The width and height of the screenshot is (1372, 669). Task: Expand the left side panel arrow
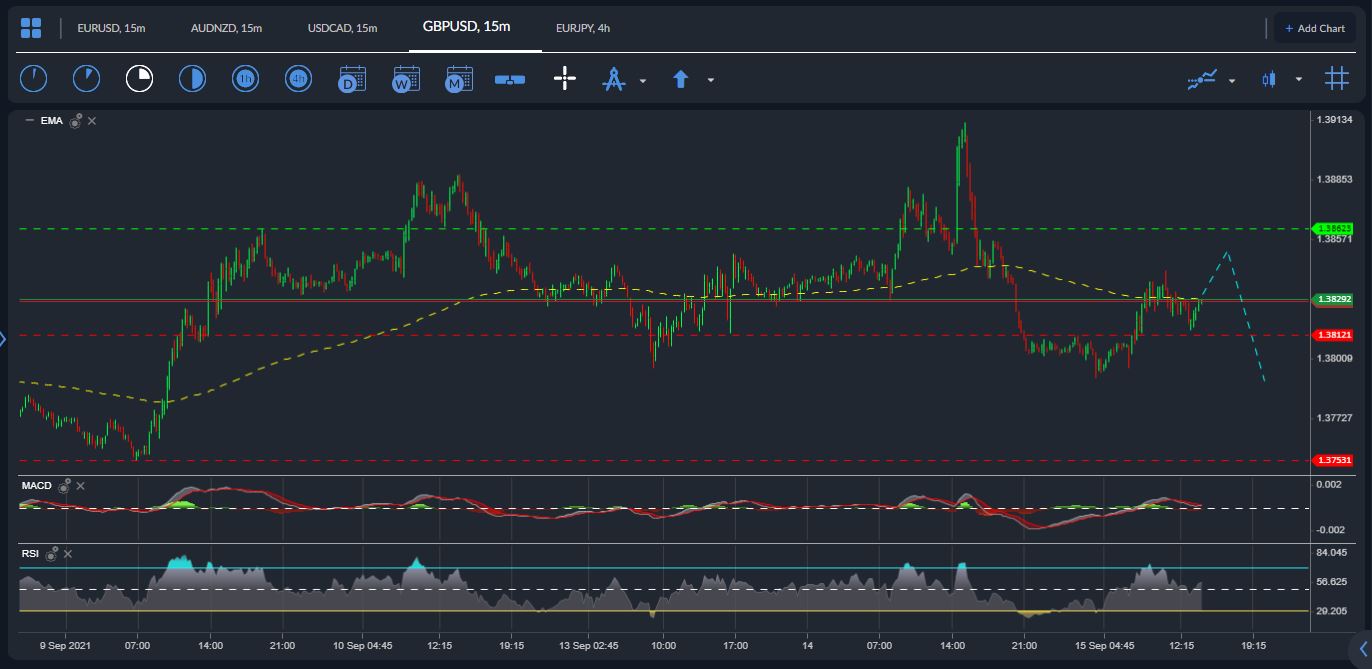click(x=3, y=339)
